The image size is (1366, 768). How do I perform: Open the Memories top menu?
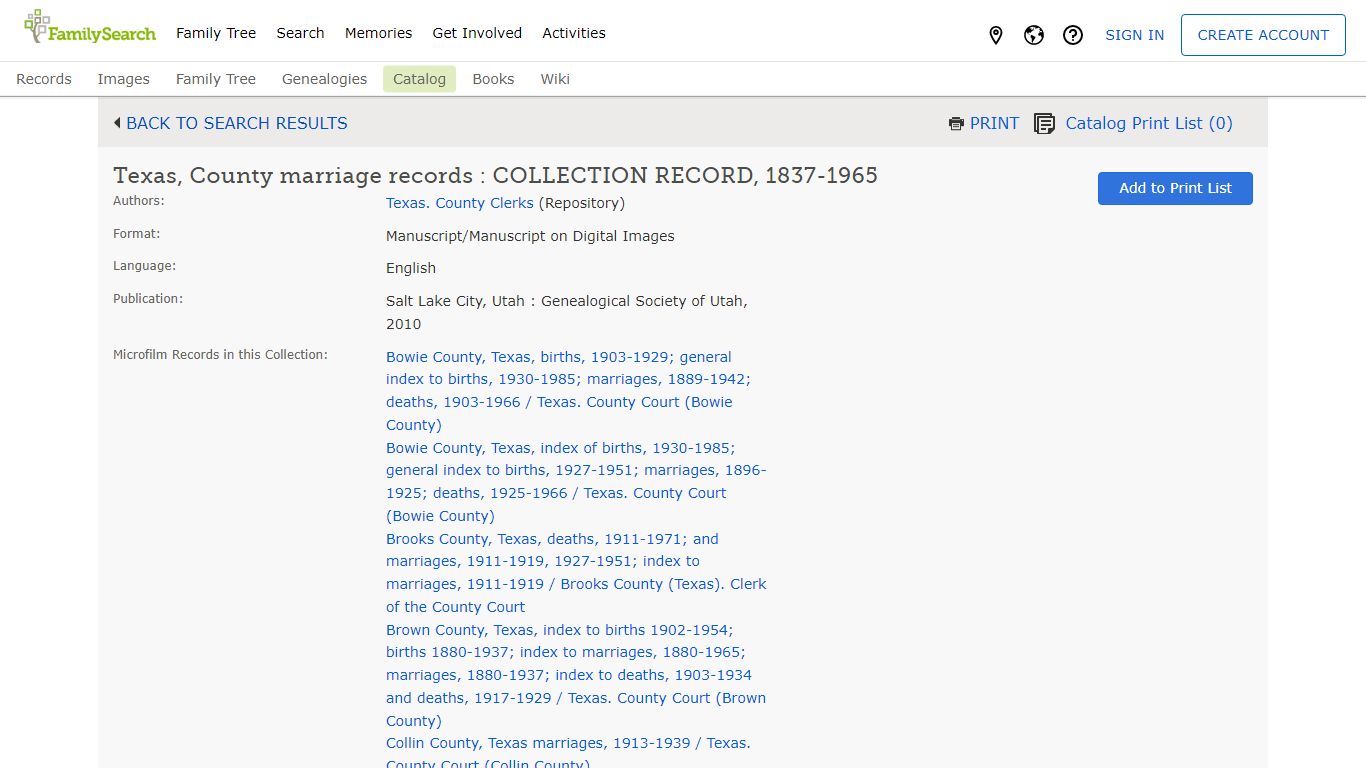(378, 33)
